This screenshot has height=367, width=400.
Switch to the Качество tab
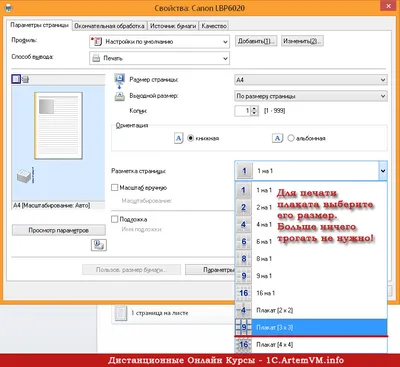click(x=214, y=26)
